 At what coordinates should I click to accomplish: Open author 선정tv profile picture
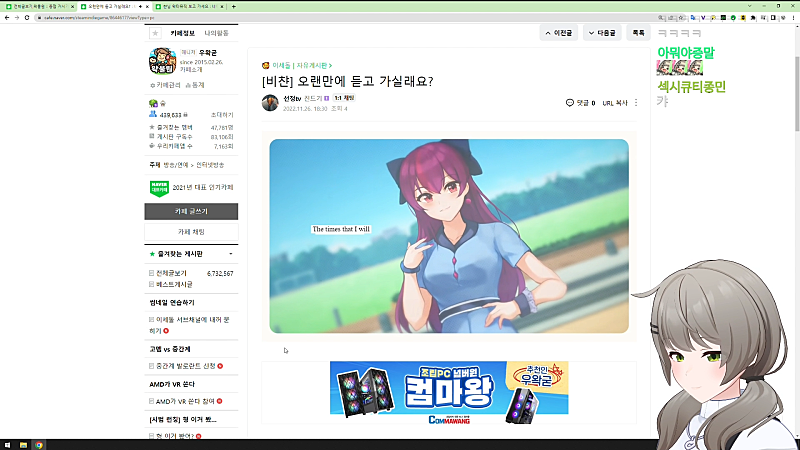pos(270,103)
